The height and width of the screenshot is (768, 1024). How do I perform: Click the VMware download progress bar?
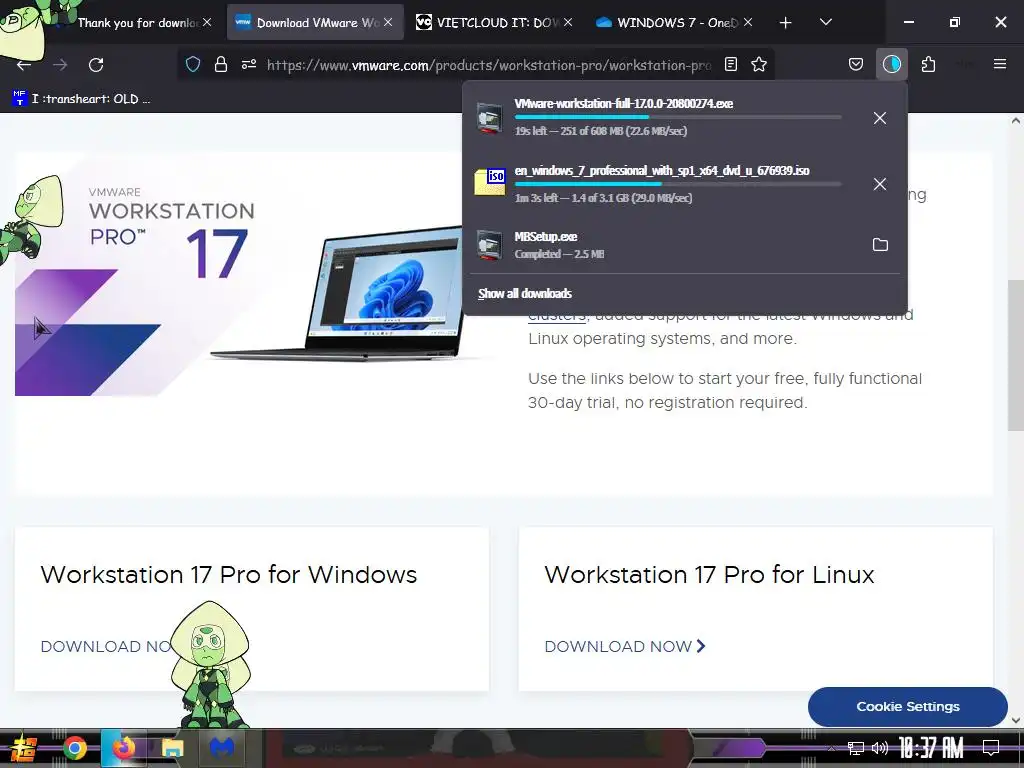point(678,117)
